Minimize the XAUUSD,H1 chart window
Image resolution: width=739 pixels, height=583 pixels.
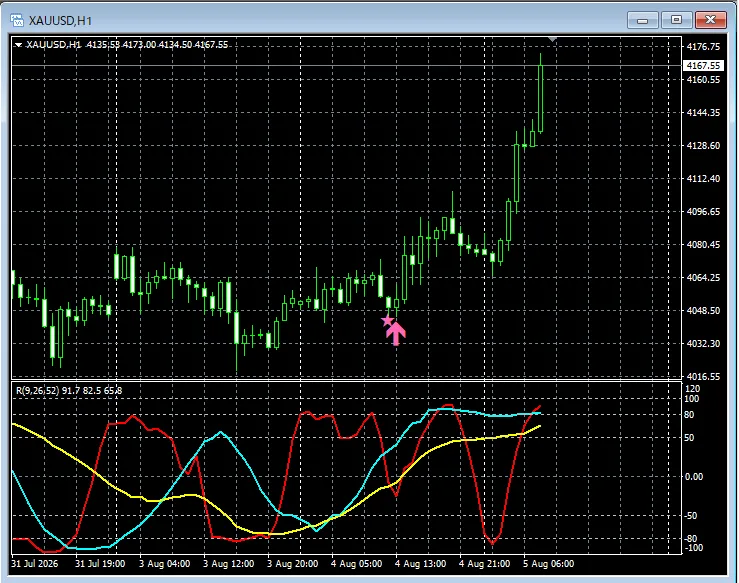tap(642, 20)
